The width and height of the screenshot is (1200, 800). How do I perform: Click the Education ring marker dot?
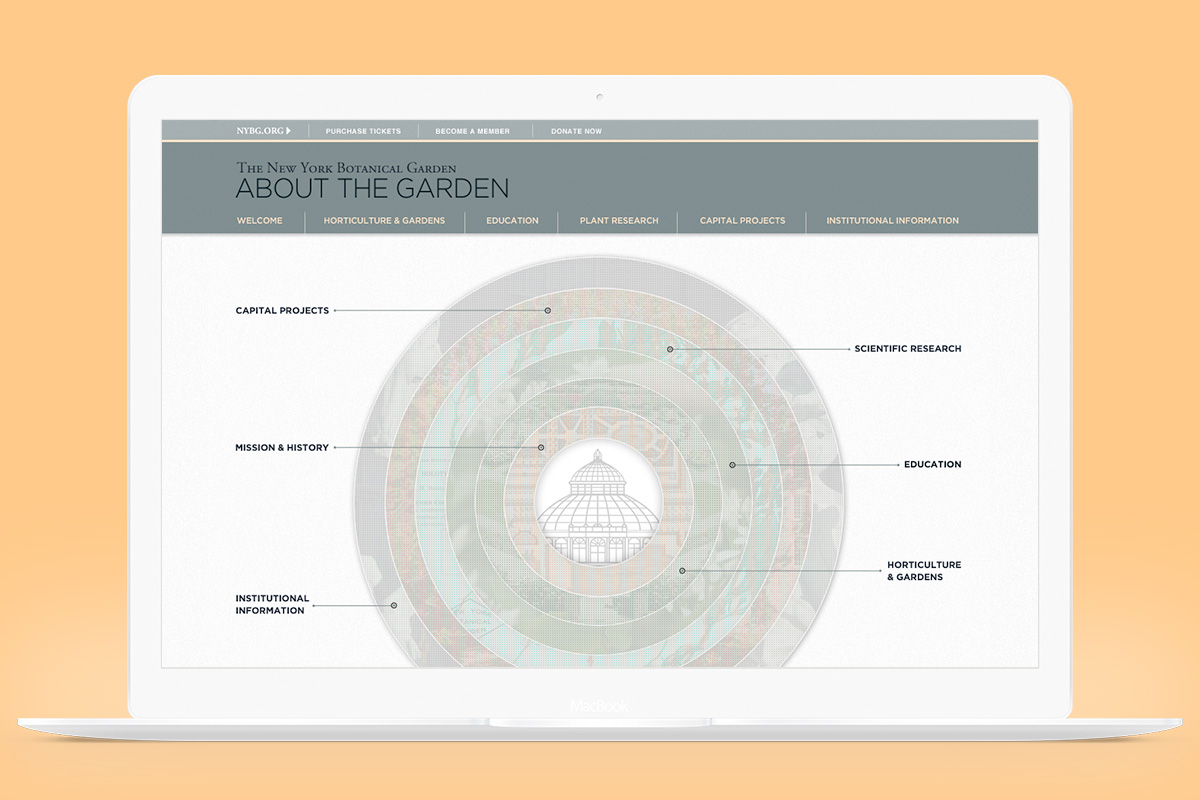732,465
